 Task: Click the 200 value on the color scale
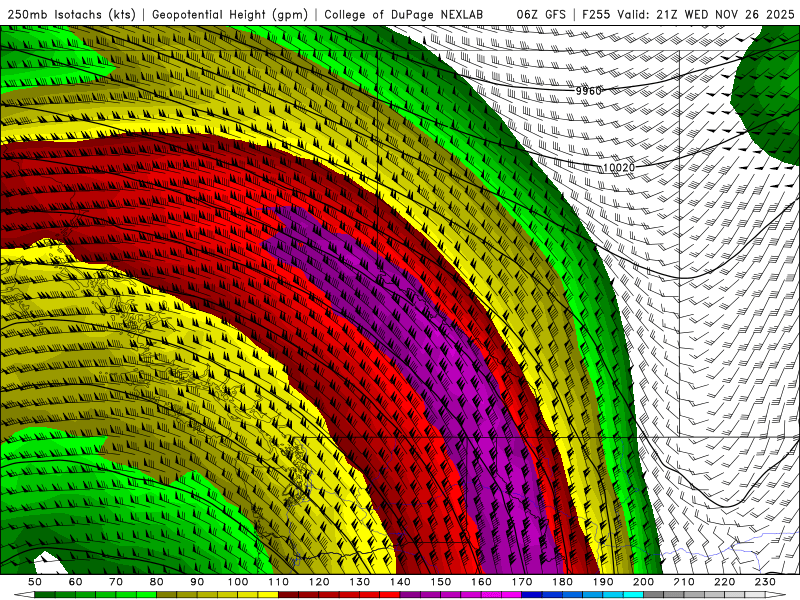(x=643, y=582)
